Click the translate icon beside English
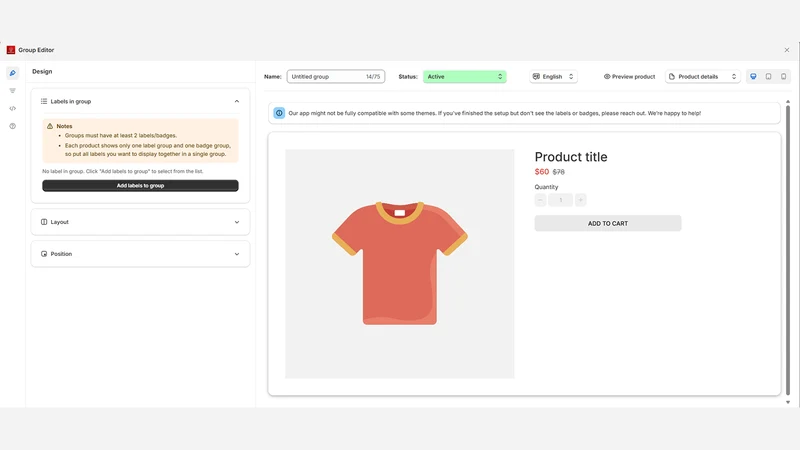 [536, 77]
